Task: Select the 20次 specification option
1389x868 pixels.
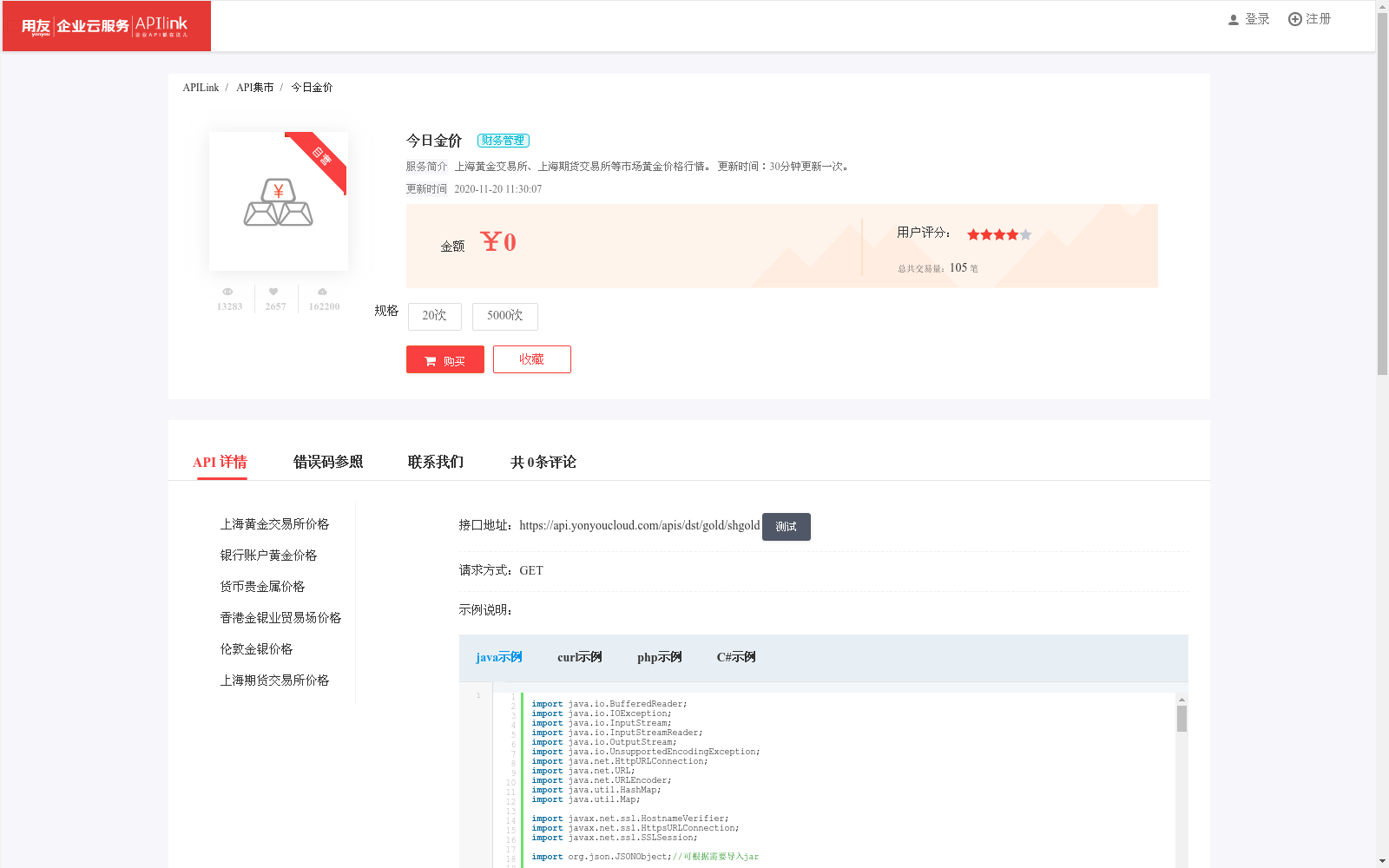Action: (x=435, y=316)
